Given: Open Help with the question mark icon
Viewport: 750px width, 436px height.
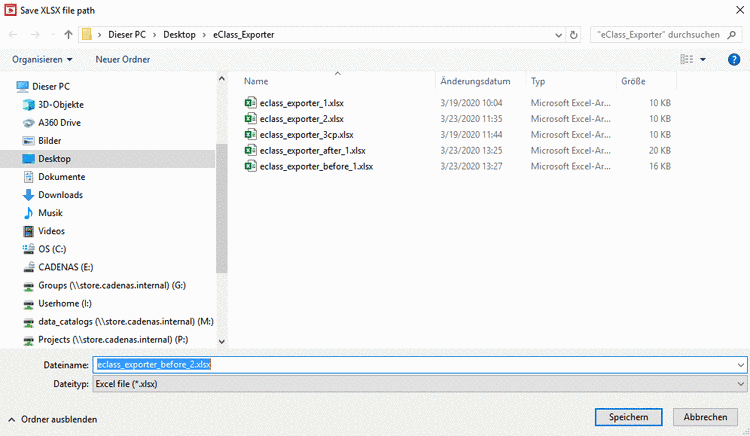Looking at the screenshot, I should [x=734, y=59].
